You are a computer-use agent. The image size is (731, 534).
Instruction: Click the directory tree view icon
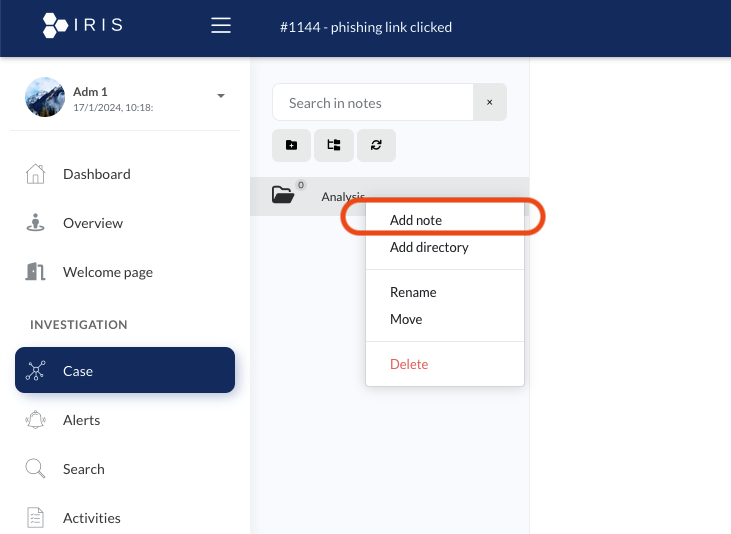click(334, 145)
